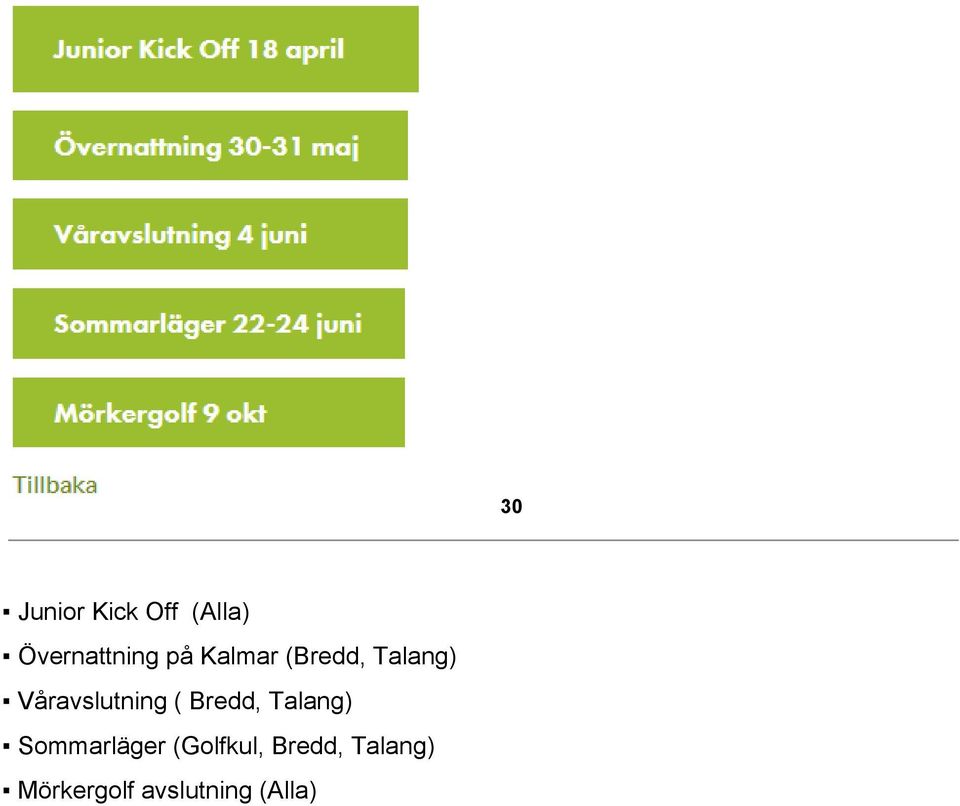
Task: Click the word Kalmar in the list
Action: click(239, 656)
